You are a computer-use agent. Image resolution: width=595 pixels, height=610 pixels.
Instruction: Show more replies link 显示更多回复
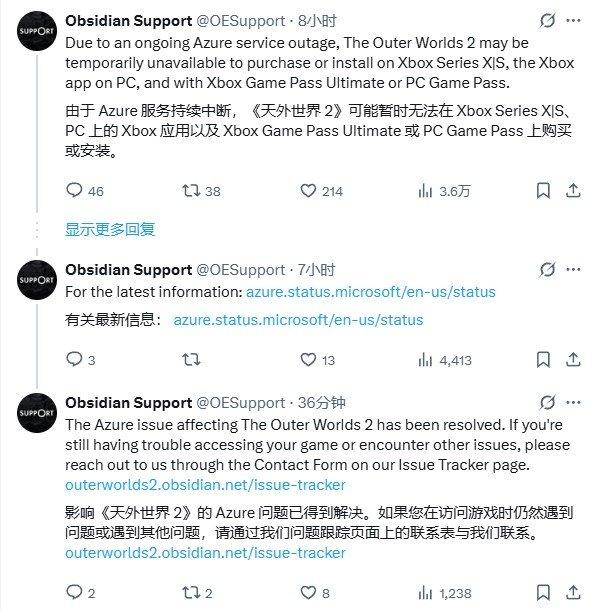110,229
